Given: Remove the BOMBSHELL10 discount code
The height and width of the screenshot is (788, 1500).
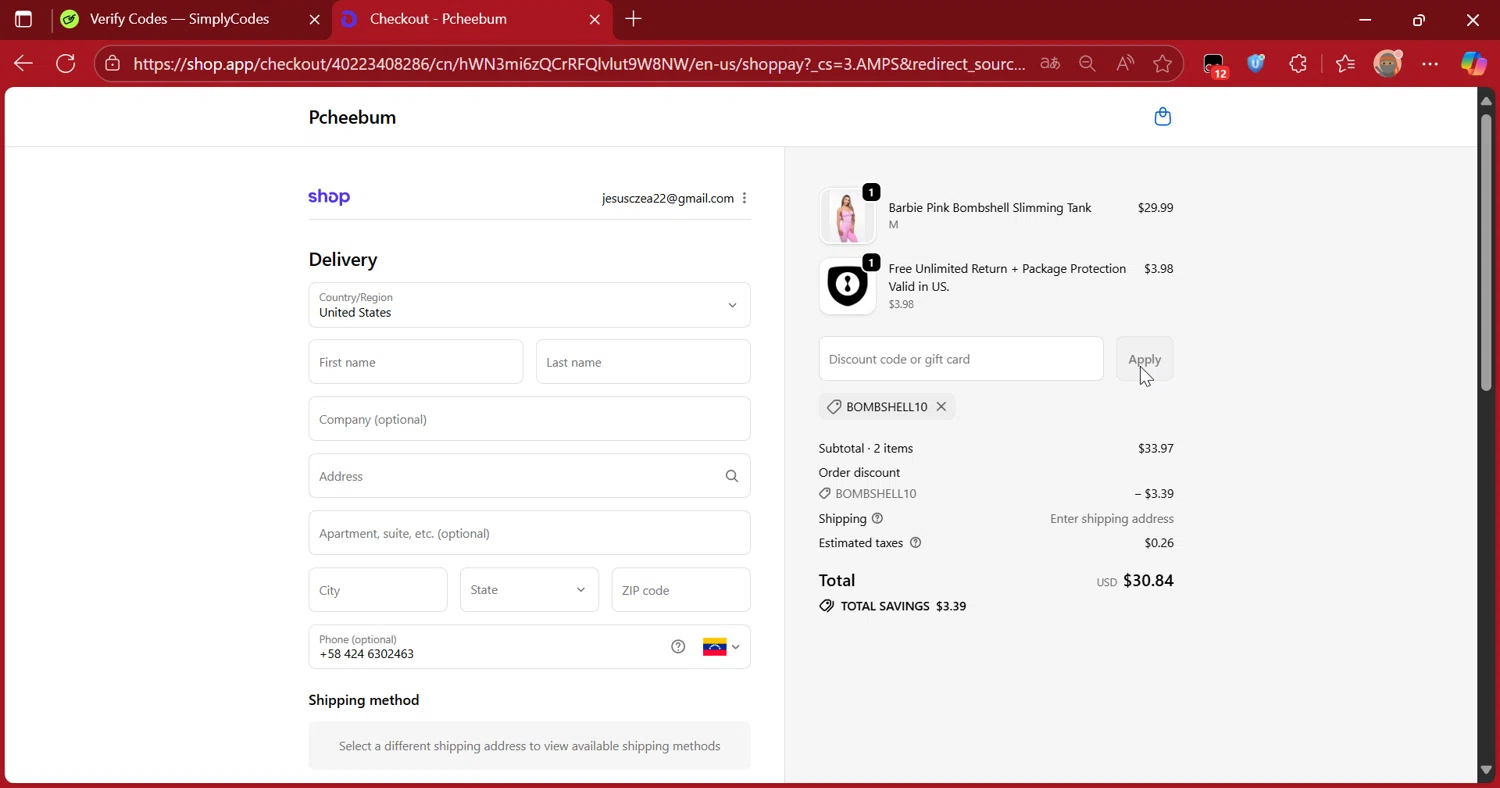Looking at the screenshot, I should (x=941, y=407).
